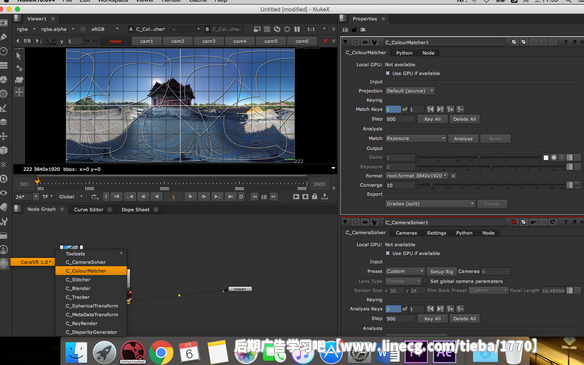Collapse the C_ColourMatcher1 properties panel triangle
Image resolution: width=584 pixels, height=365 pixels.
click(x=345, y=42)
